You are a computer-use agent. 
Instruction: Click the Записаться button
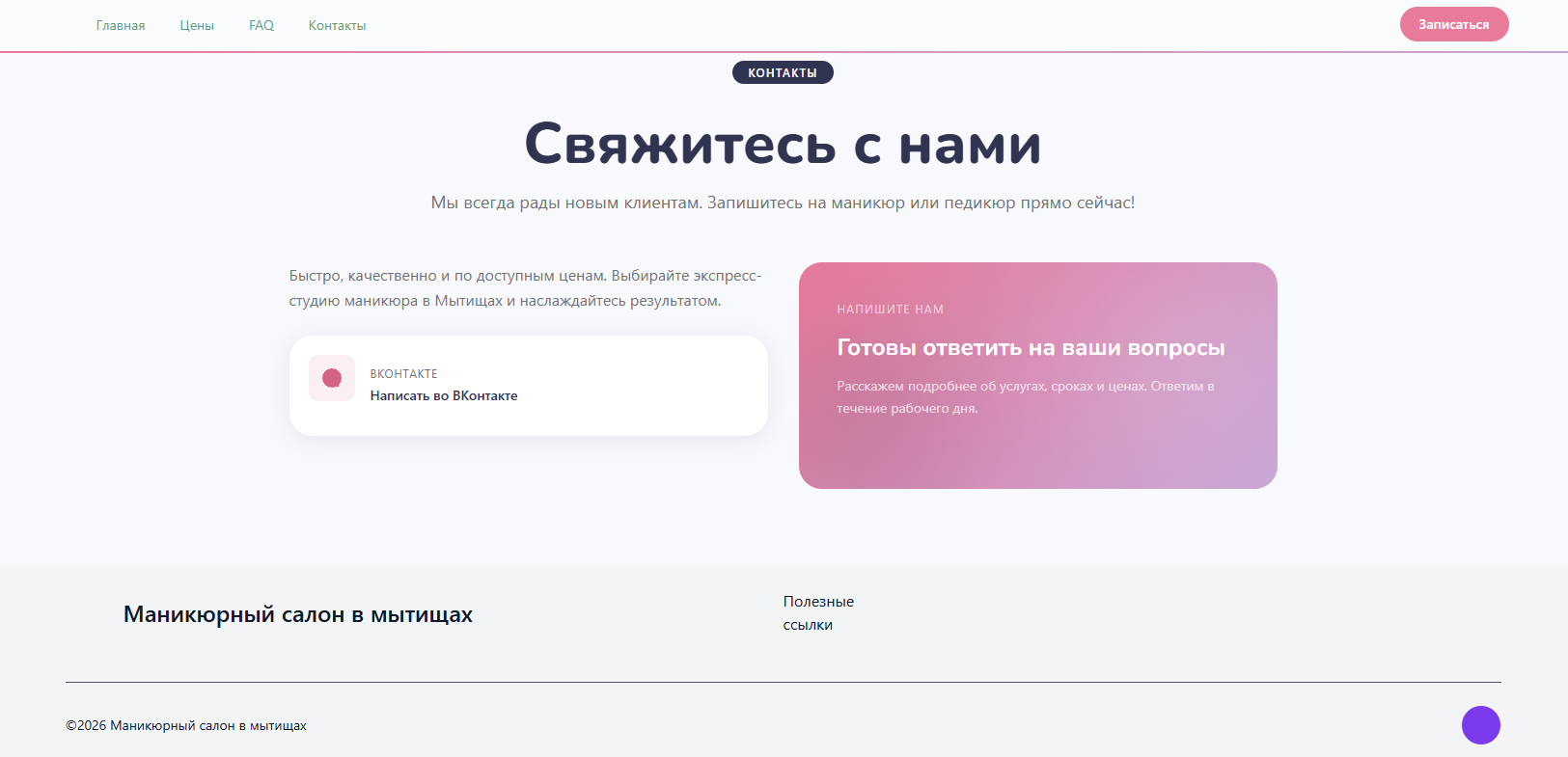(1453, 24)
